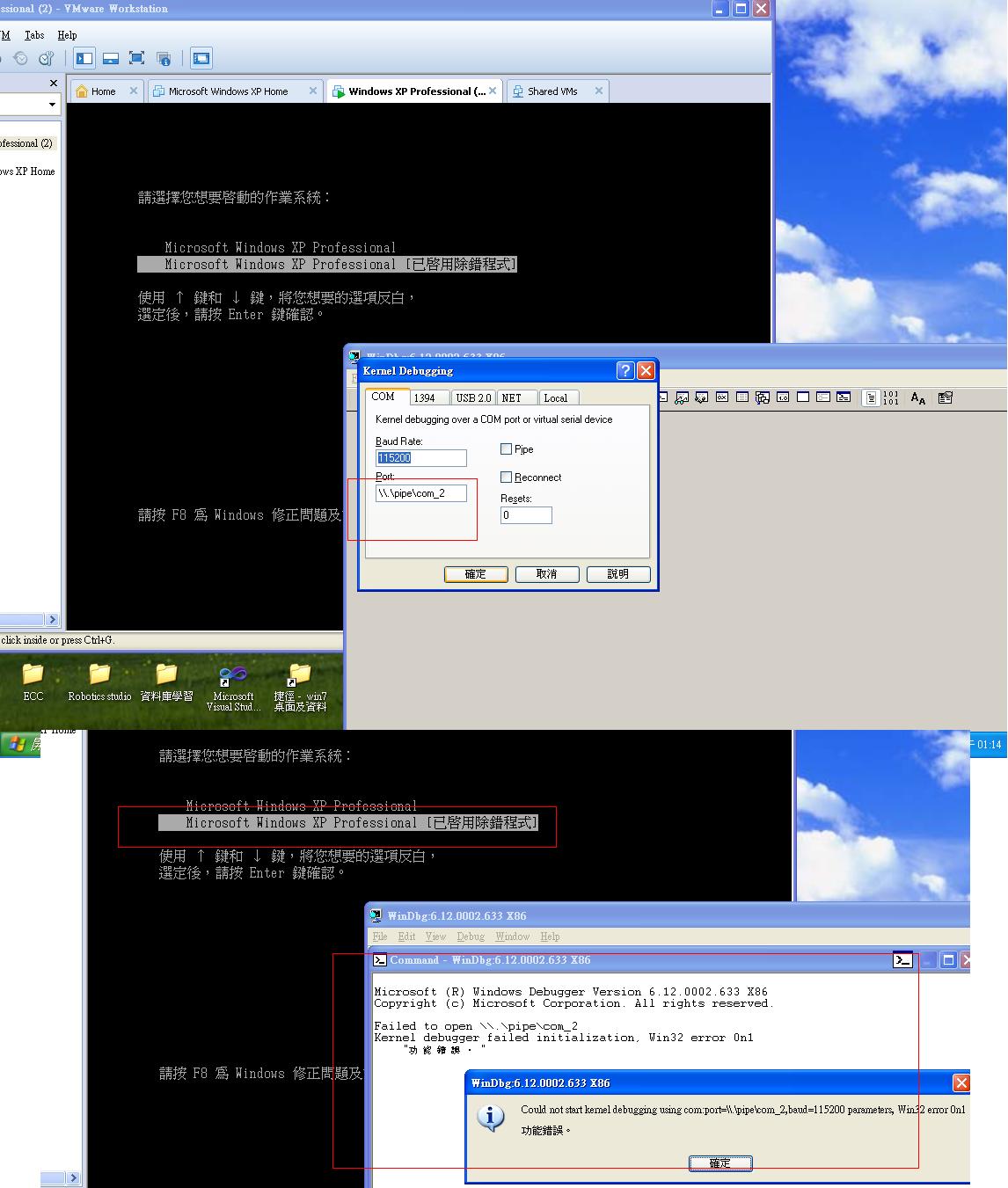Open the Windows start button

pyautogui.click(x=20, y=744)
